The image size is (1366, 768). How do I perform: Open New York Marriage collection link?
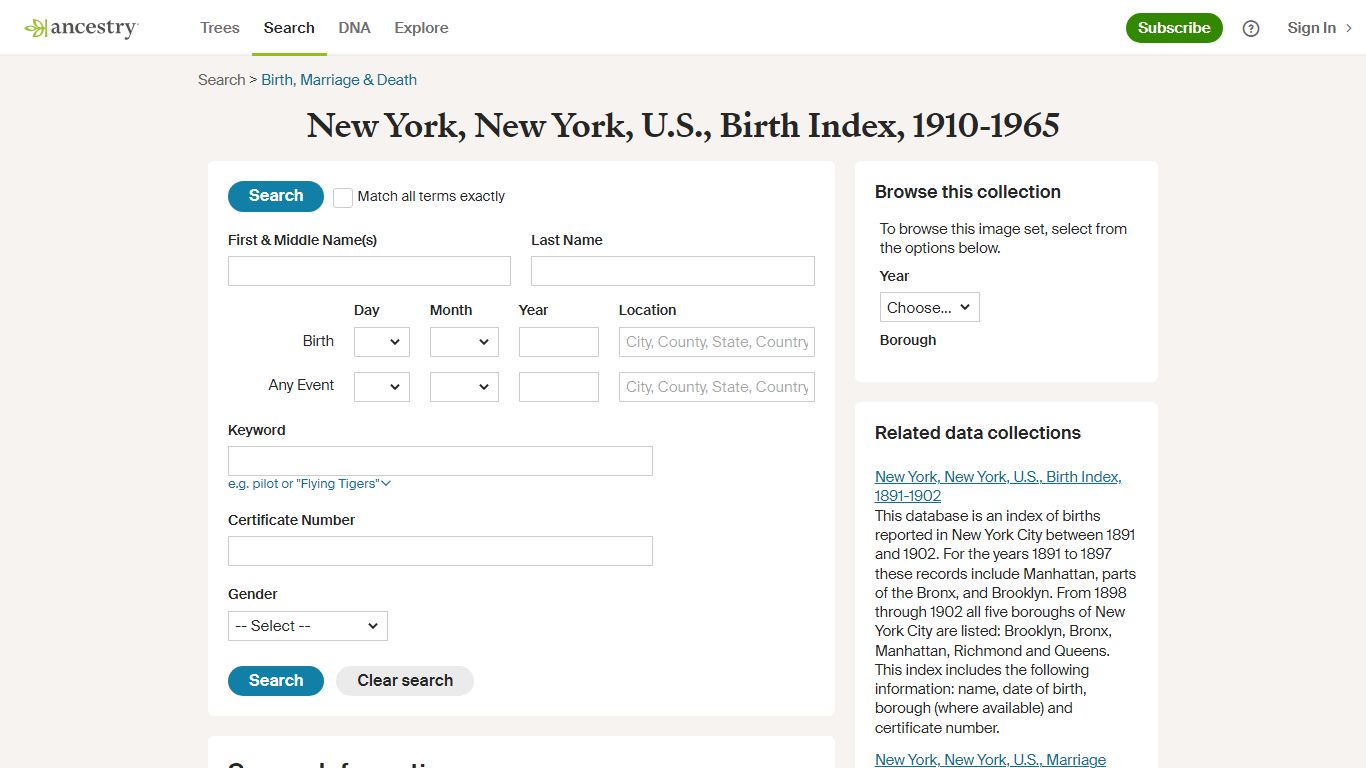(990, 760)
